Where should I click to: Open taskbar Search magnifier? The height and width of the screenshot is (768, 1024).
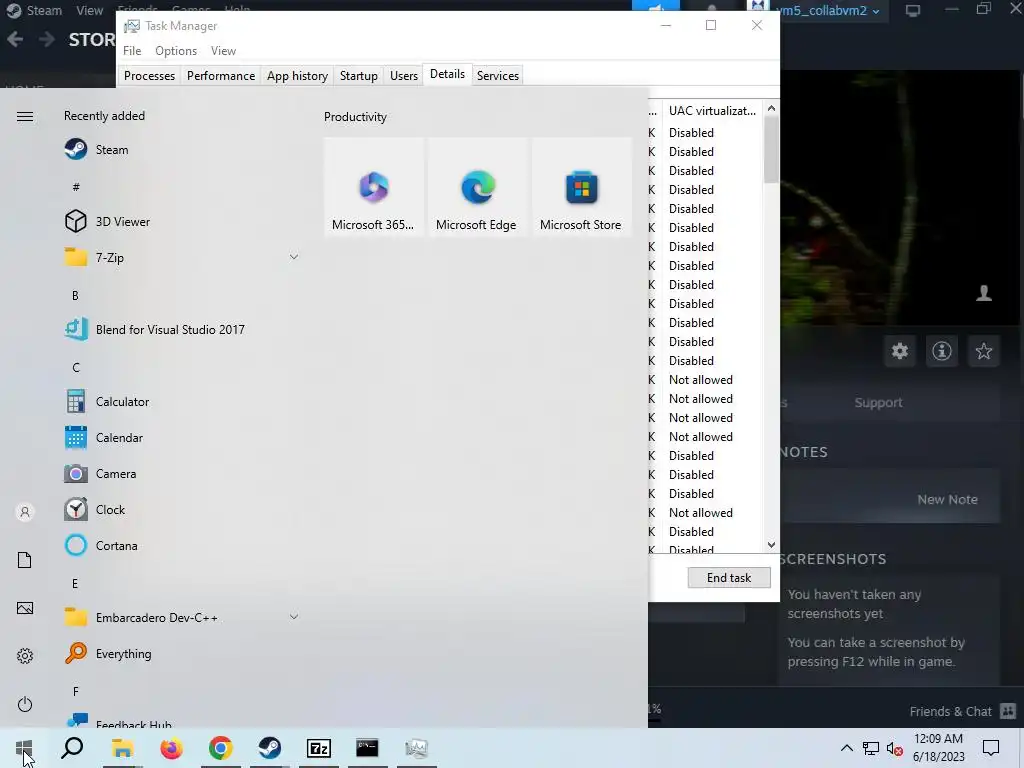[72, 748]
